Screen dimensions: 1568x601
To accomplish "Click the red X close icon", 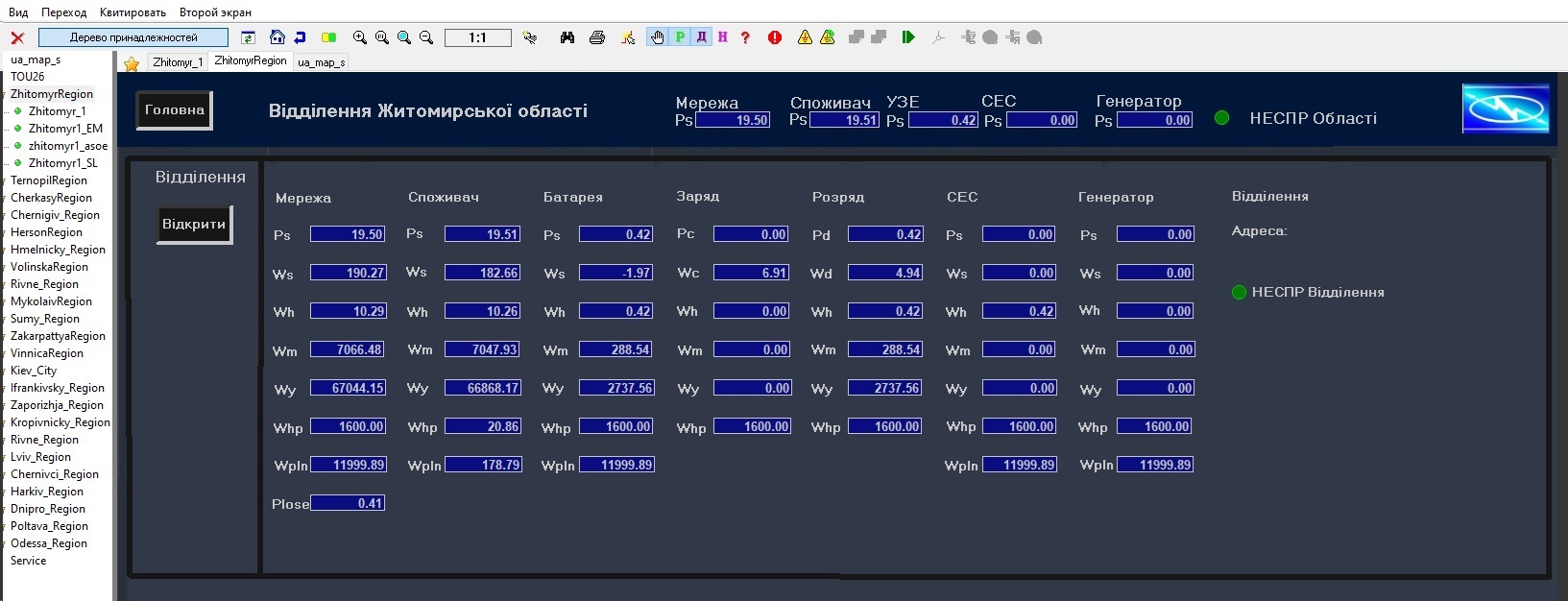I will (17, 37).
